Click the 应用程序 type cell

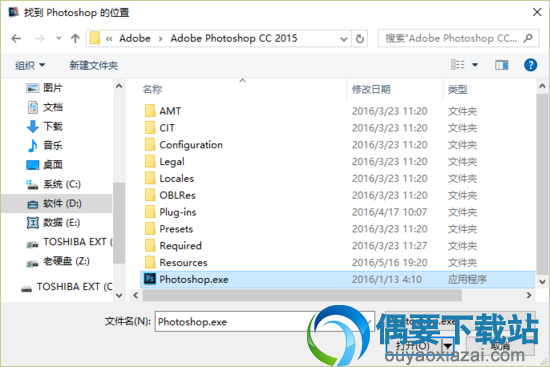coord(467,279)
